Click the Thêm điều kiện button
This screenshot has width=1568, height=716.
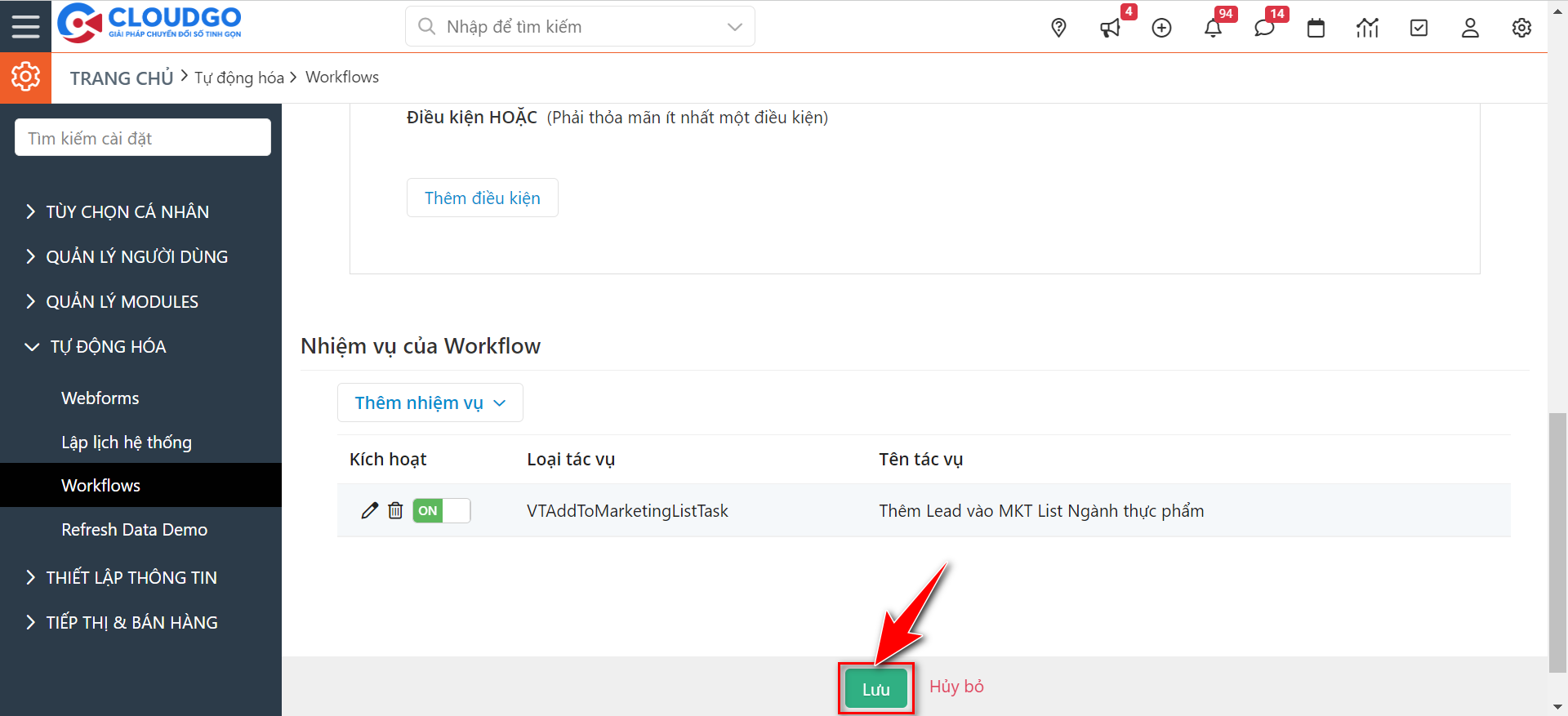click(x=482, y=198)
